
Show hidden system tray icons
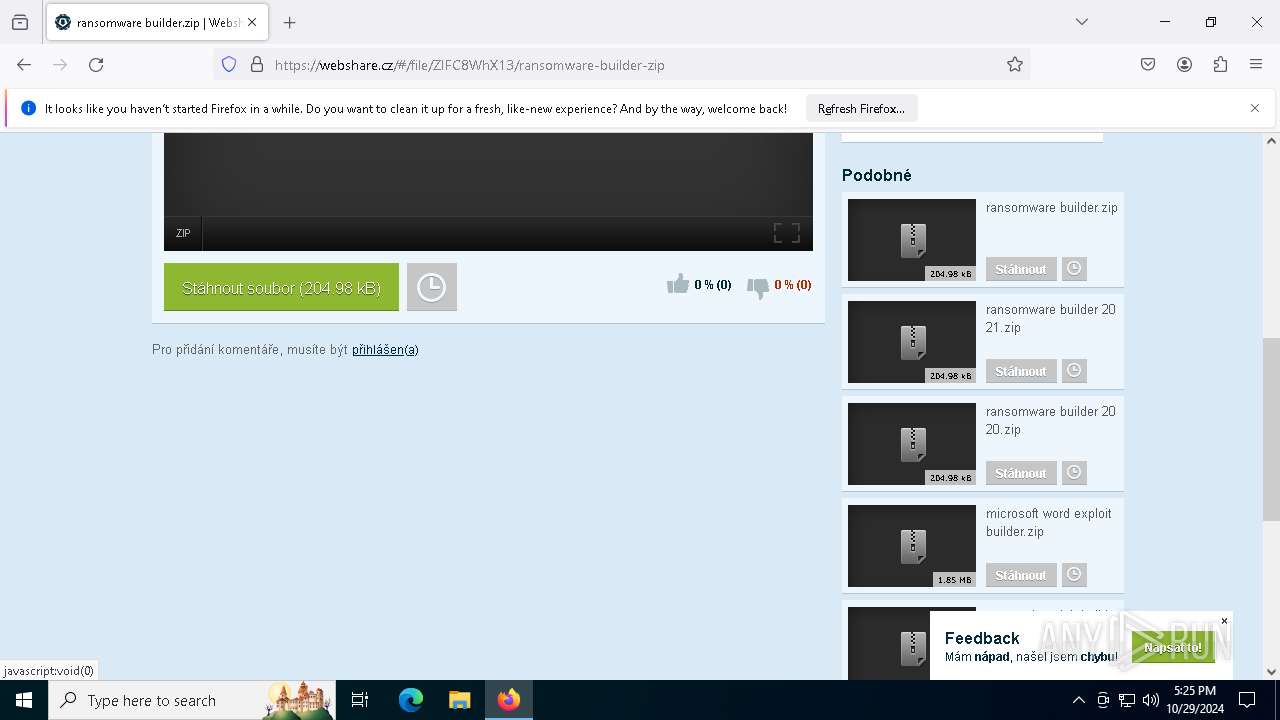[x=1078, y=700]
